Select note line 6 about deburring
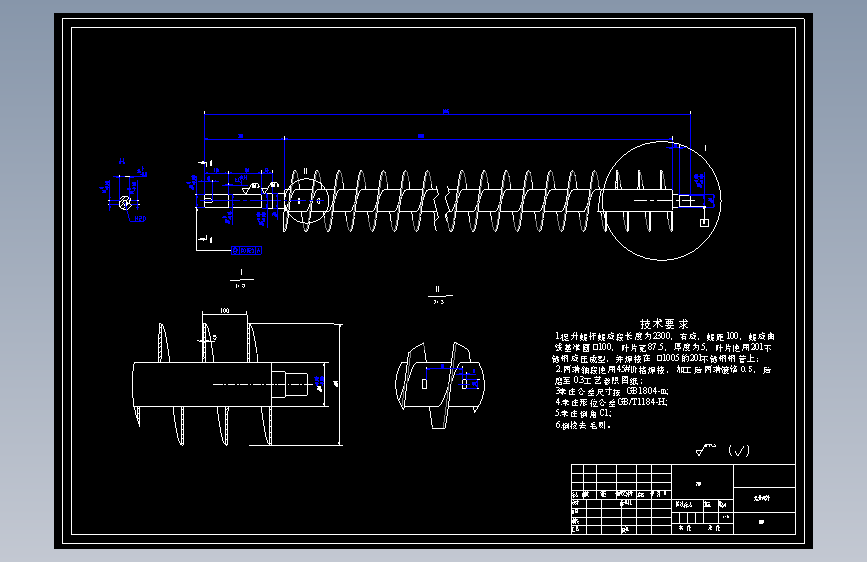Viewport: 867px width, 562px height. (x=583, y=425)
